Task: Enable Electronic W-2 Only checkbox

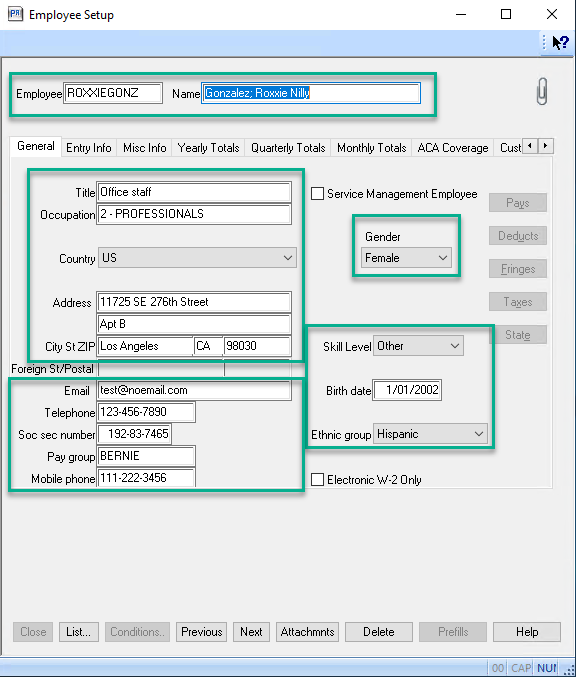Action: point(317,479)
